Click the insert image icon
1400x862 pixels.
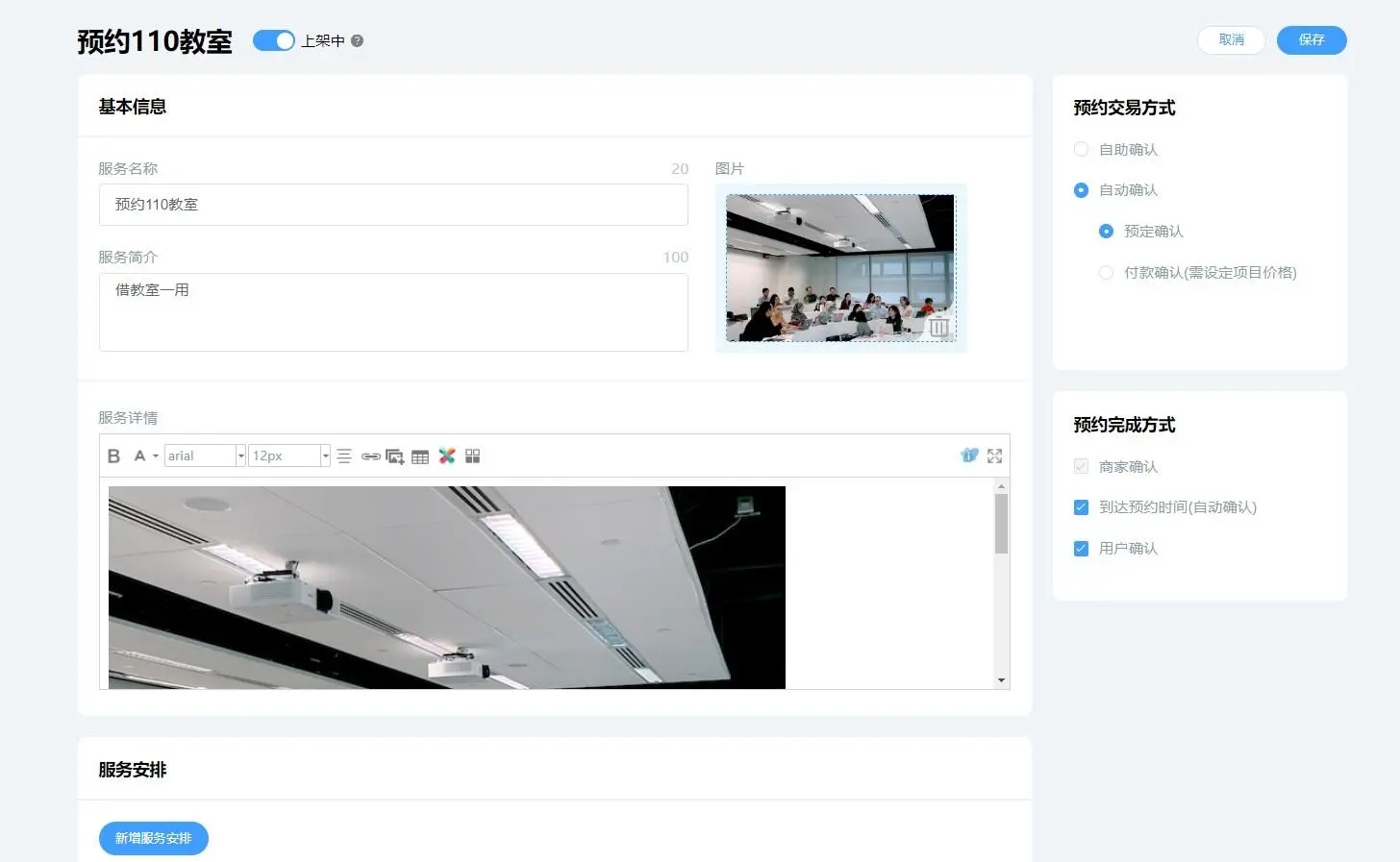point(394,456)
